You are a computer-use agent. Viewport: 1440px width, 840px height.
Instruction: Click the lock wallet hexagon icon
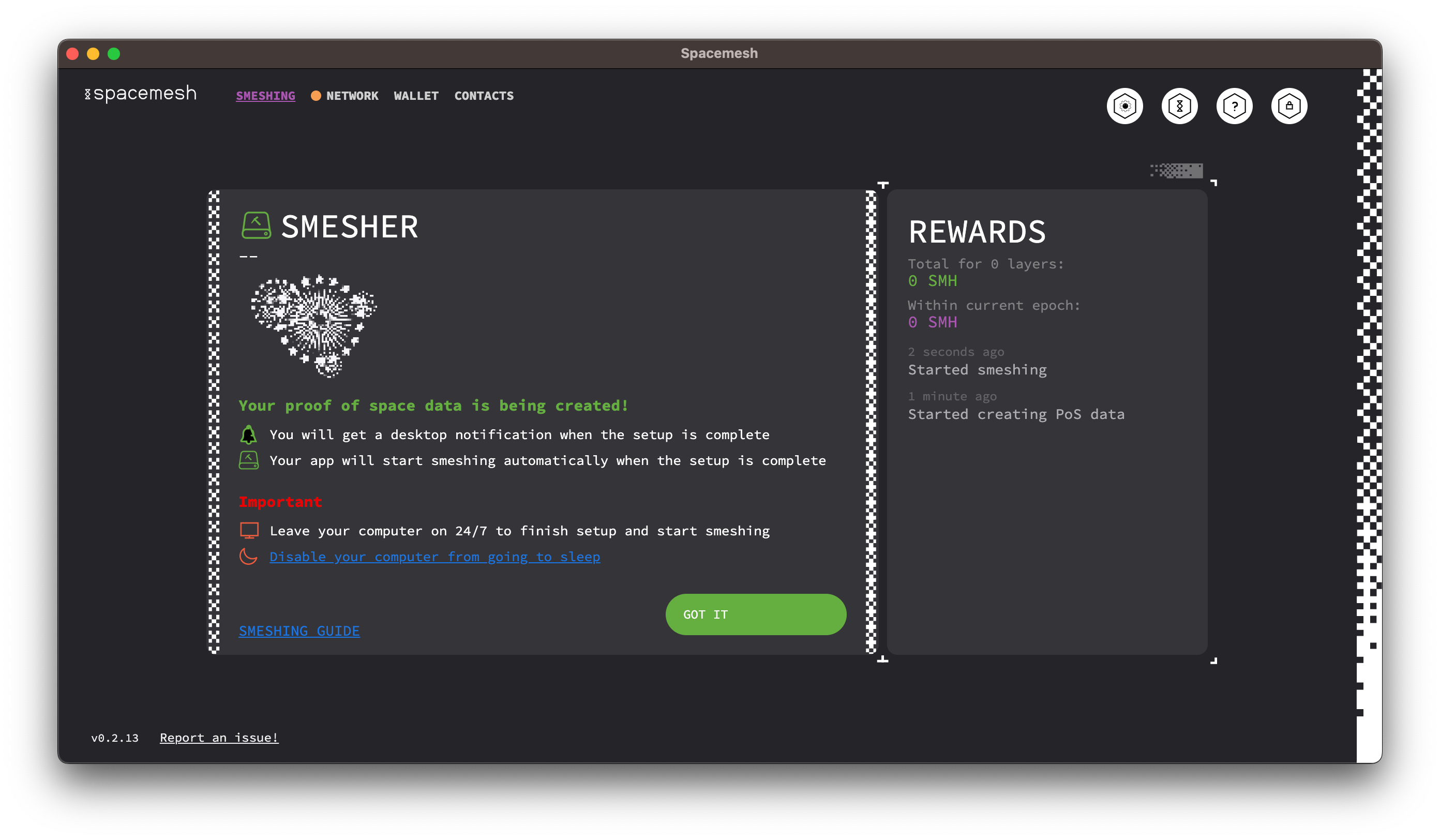pos(1289,106)
